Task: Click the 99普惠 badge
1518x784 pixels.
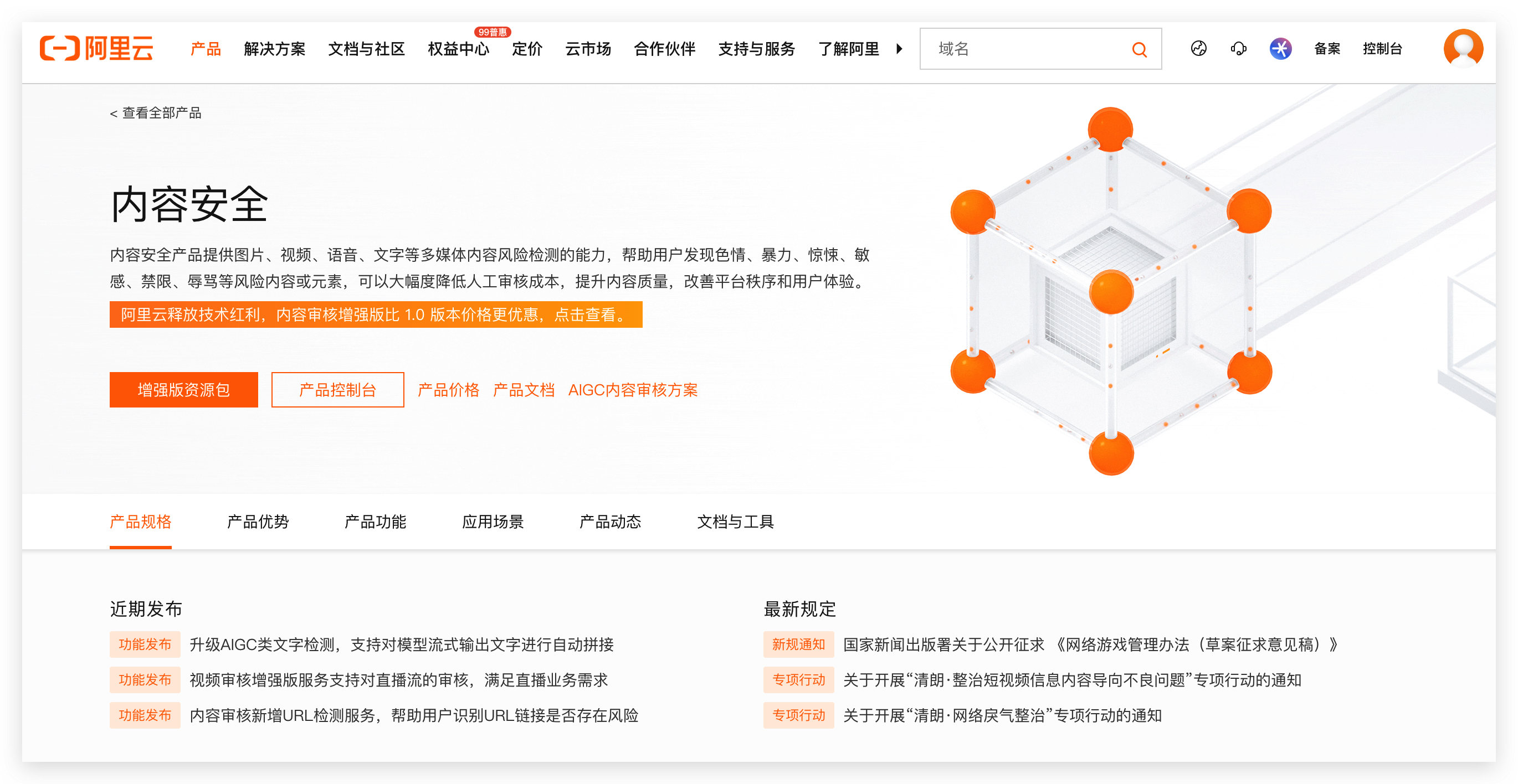Action: click(x=493, y=32)
